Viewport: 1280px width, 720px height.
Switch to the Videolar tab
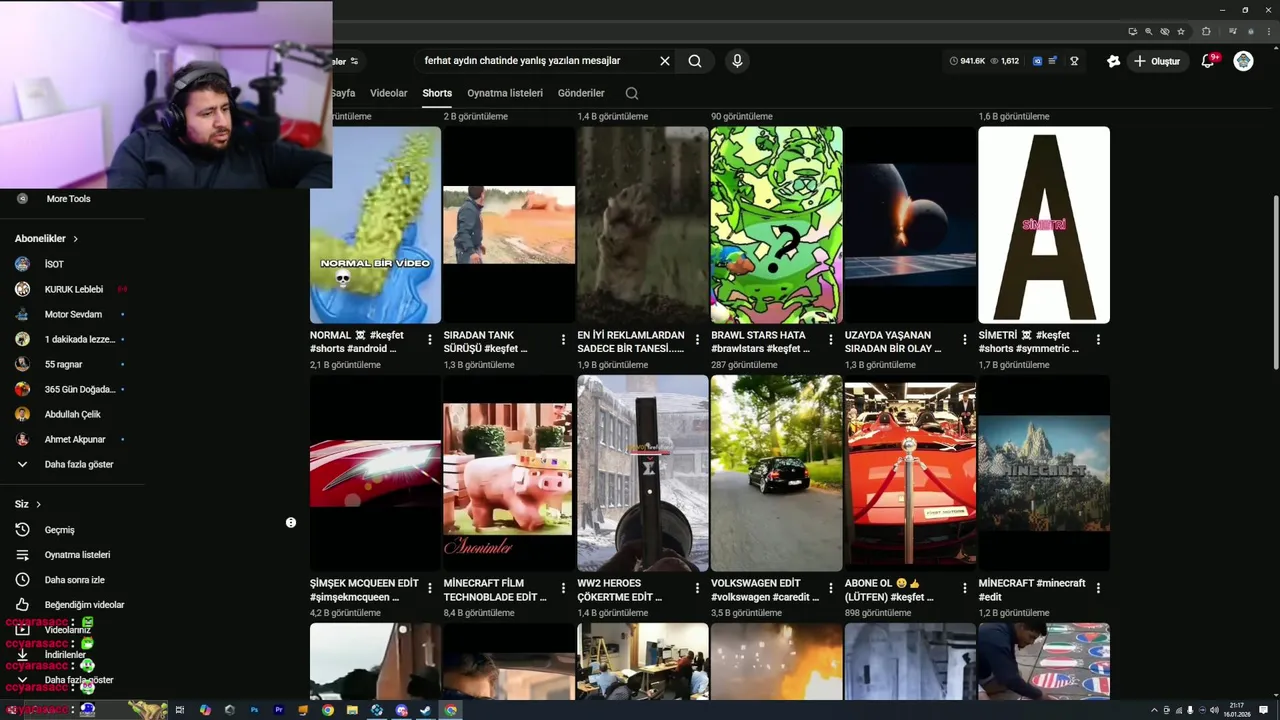click(389, 93)
